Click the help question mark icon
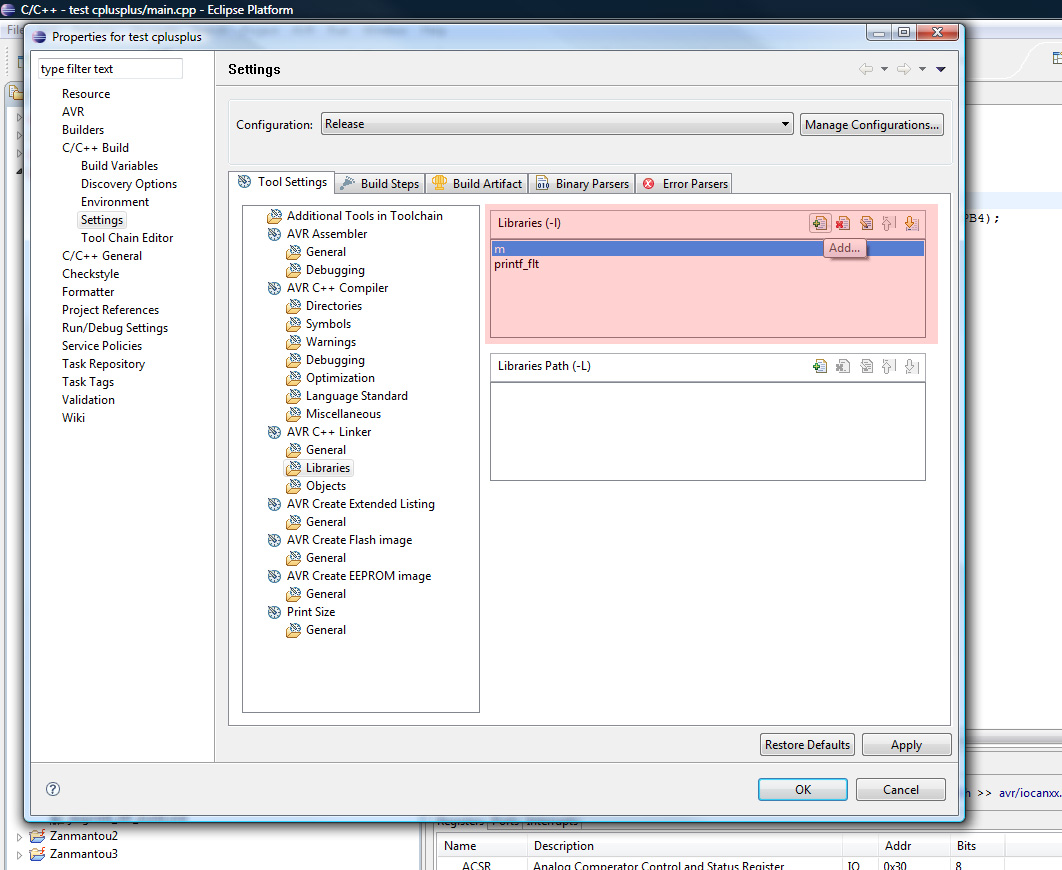The height and width of the screenshot is (870, 1062). pyautogui.click(x=53, y=789)
